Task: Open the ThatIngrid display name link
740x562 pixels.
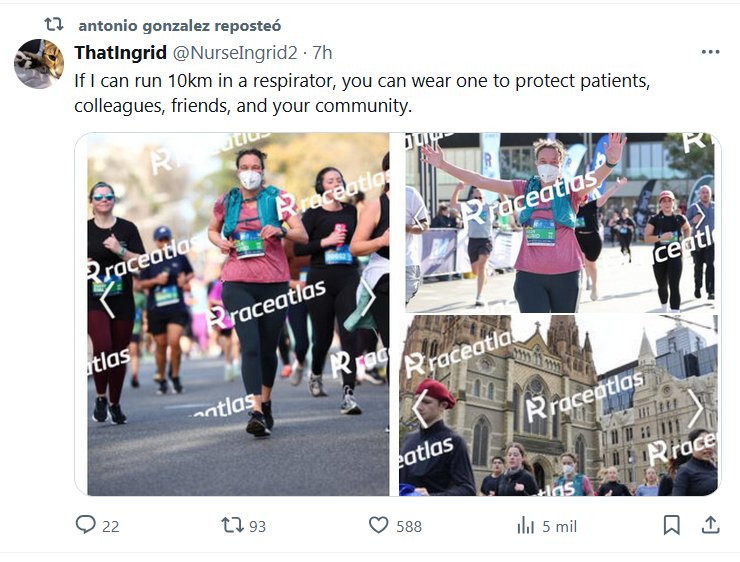Action: 120,52
